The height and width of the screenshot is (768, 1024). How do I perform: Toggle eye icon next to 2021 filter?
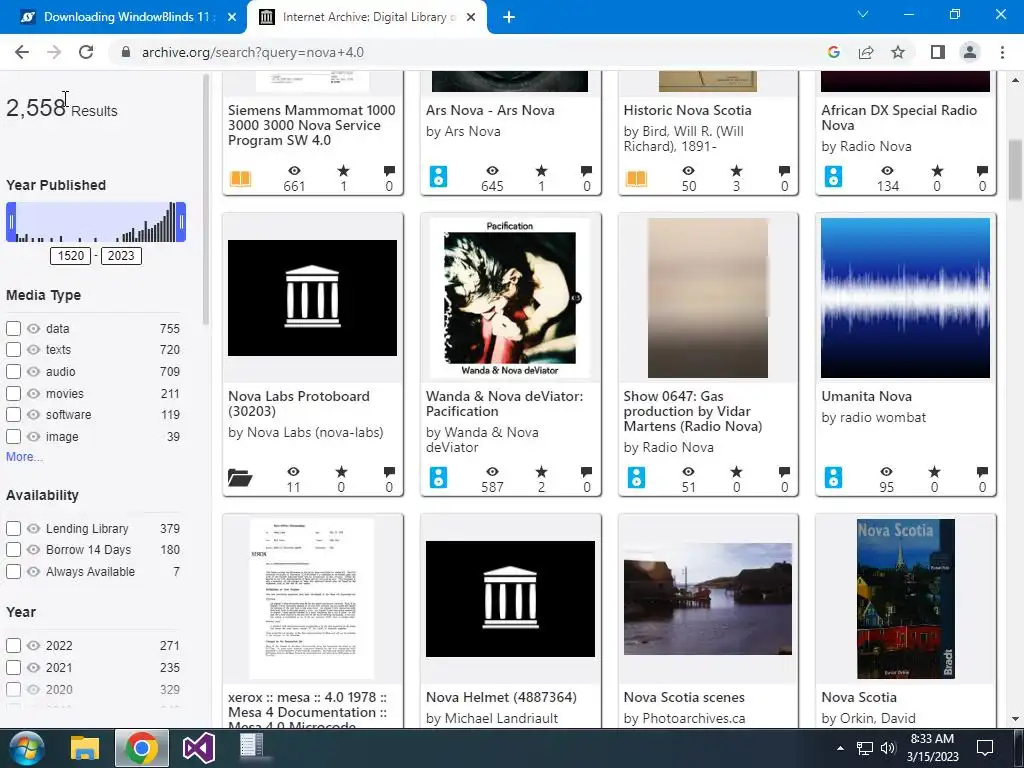(x=33, y=667)
